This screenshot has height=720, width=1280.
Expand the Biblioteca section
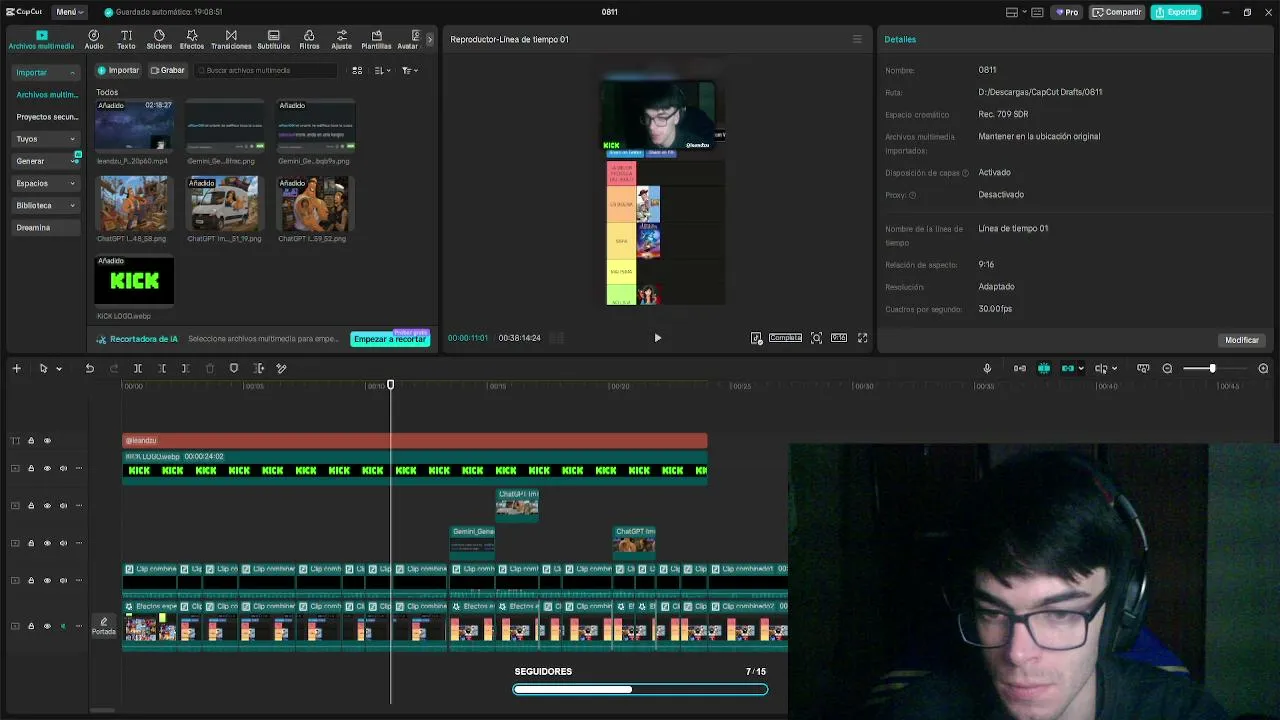tap(46, 205)
